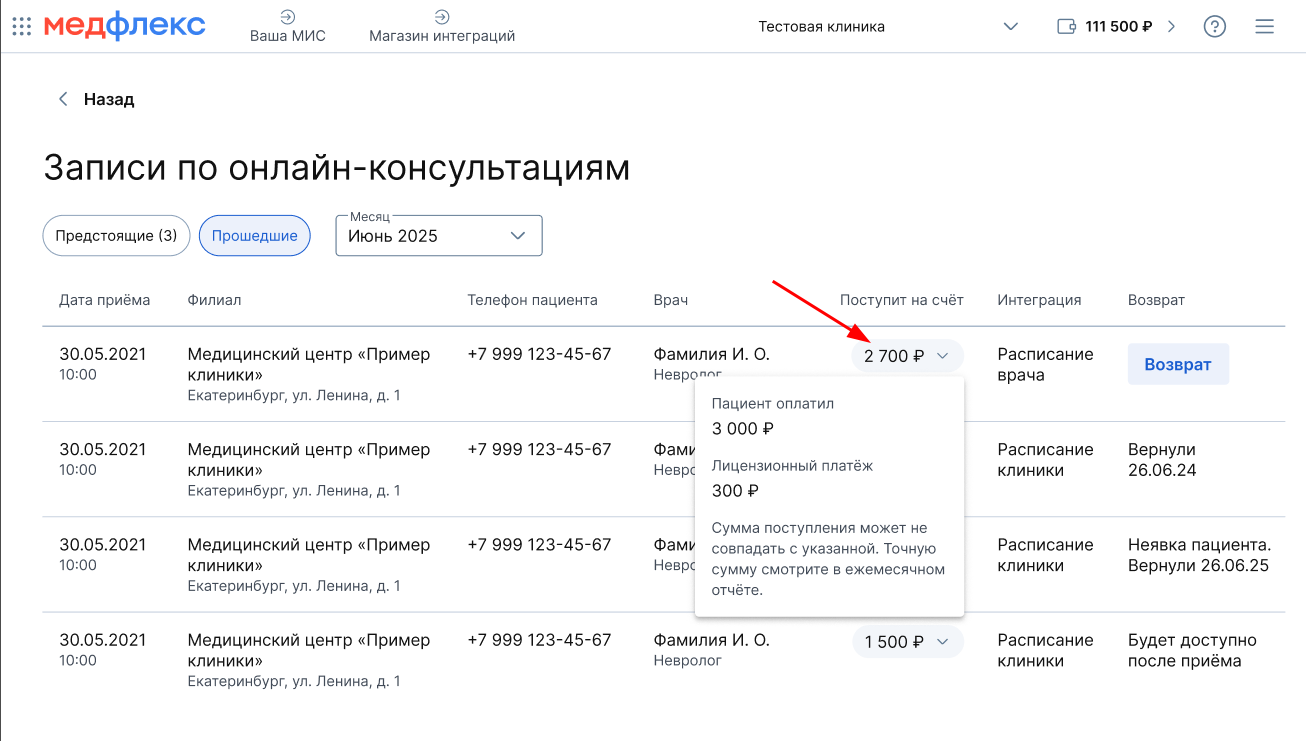1306x741 pixels.
Task: Click Интеграция column header
Action: tap(1039, 300)
